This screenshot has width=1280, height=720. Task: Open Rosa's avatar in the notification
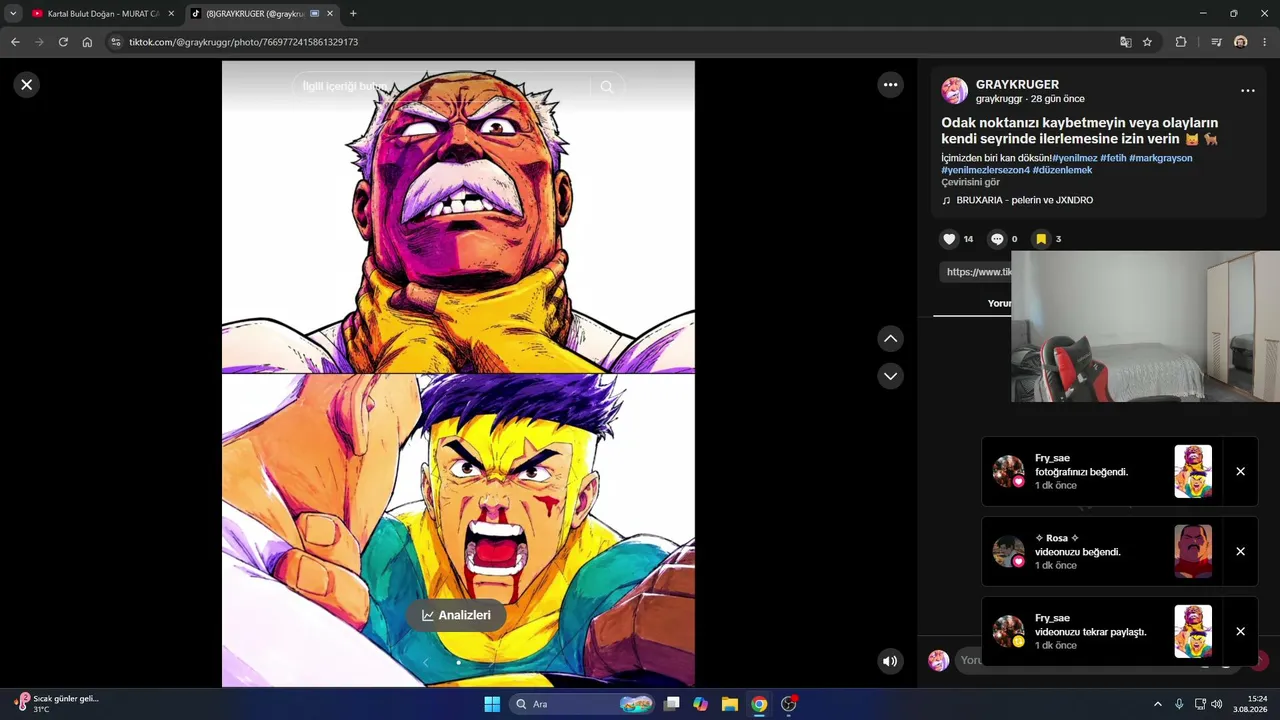[x=1008, y=552]
